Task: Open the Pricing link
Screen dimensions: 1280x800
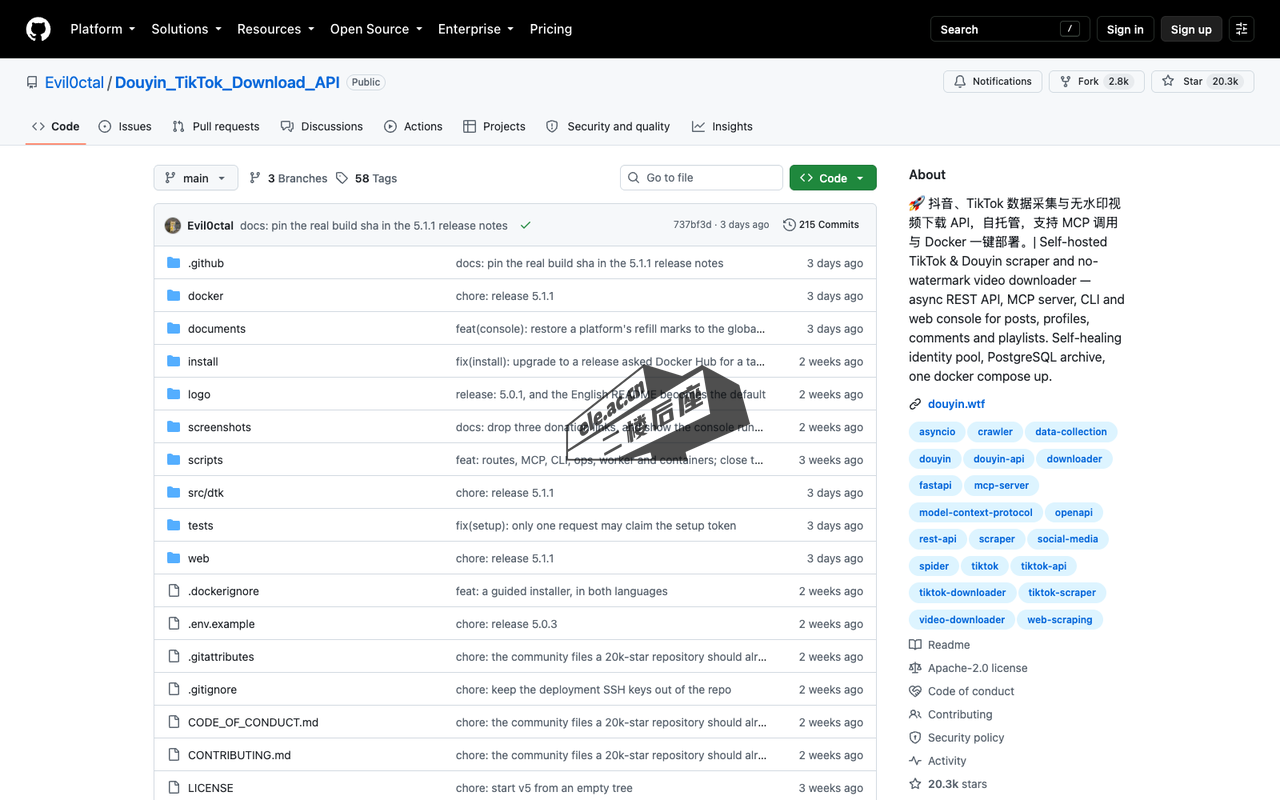Action: (551, 29)
